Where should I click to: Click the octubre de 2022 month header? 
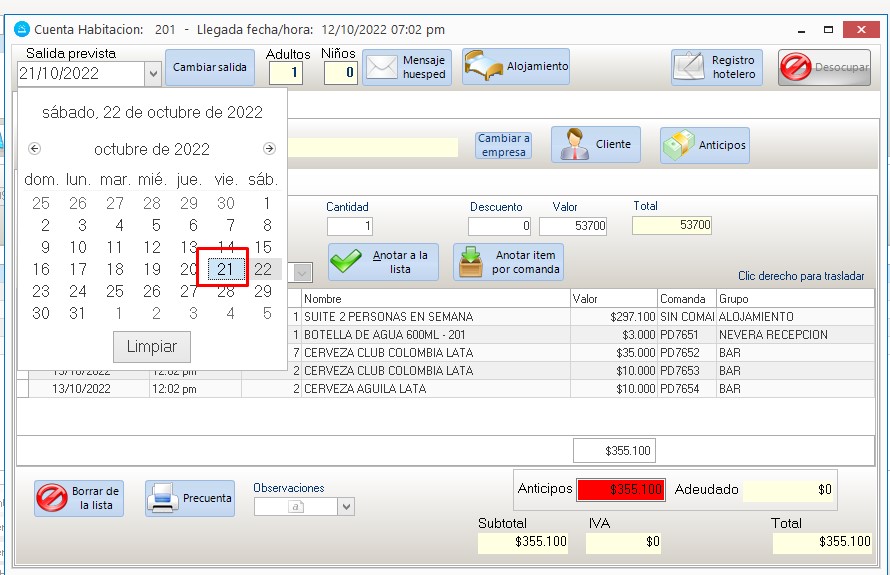click(152, 149)
